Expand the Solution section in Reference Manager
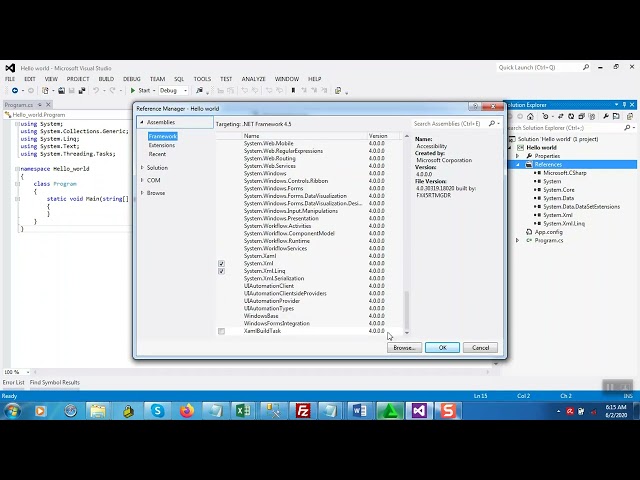The height and width of the screenshot is (480, 640). coord(142,168)
